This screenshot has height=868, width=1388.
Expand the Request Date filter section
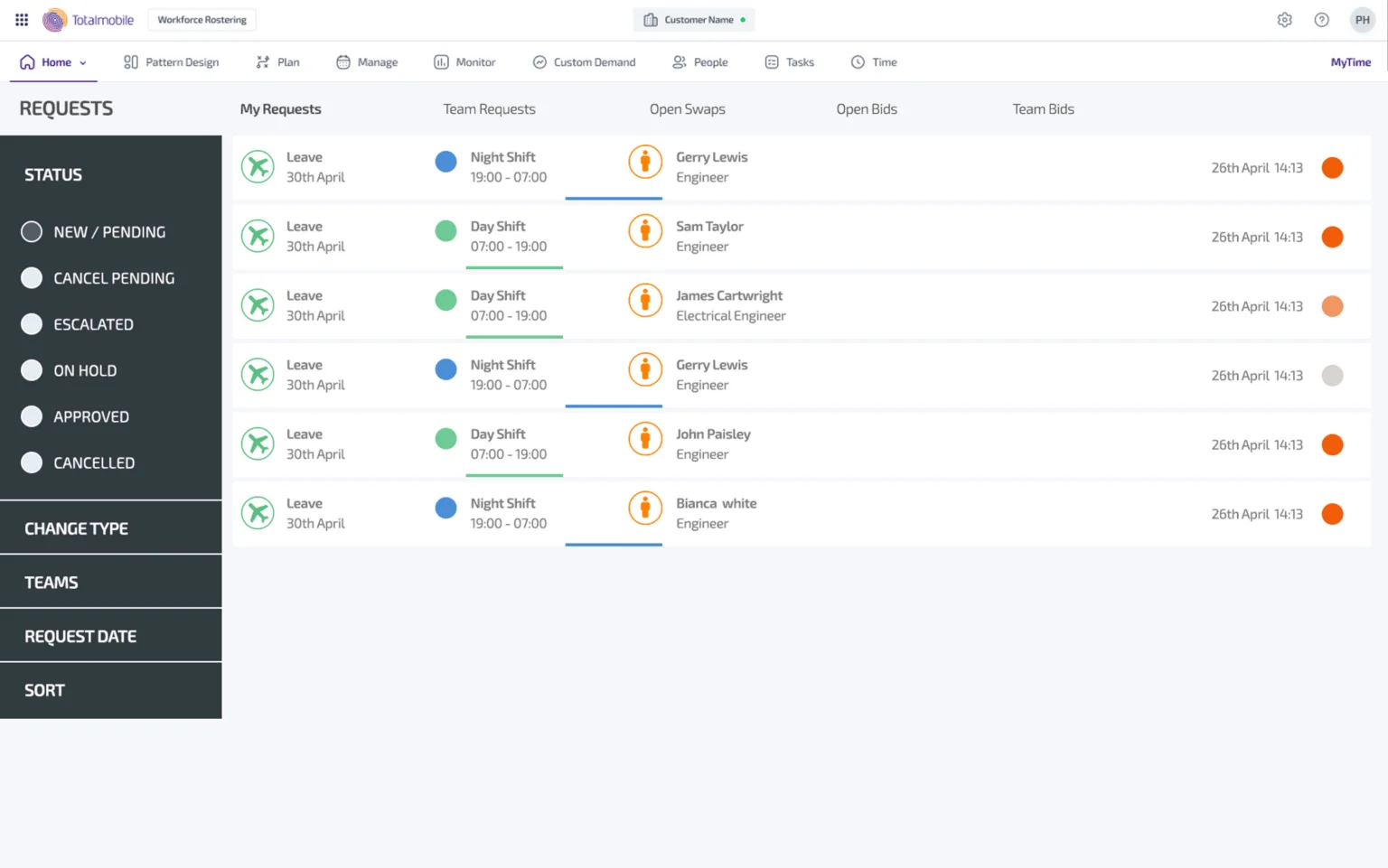111,637
